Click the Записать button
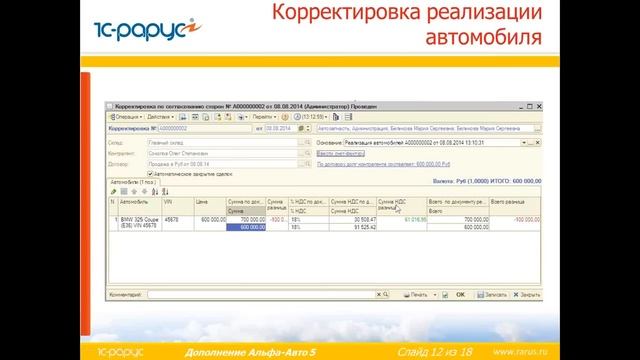Viewport: 640px width, 360px height. [x=492, y=295]
